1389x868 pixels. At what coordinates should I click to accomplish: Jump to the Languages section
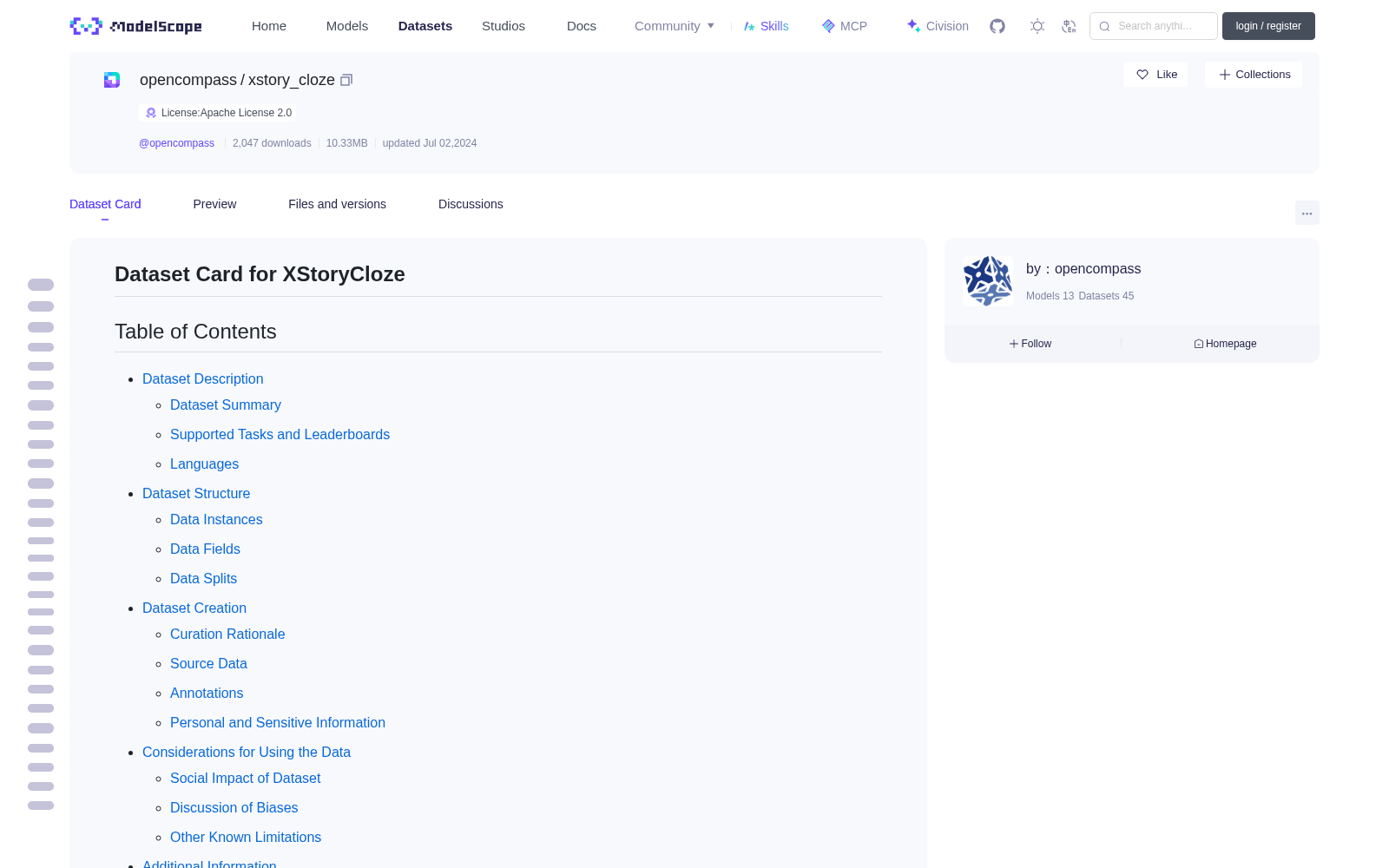pos(204,464)
